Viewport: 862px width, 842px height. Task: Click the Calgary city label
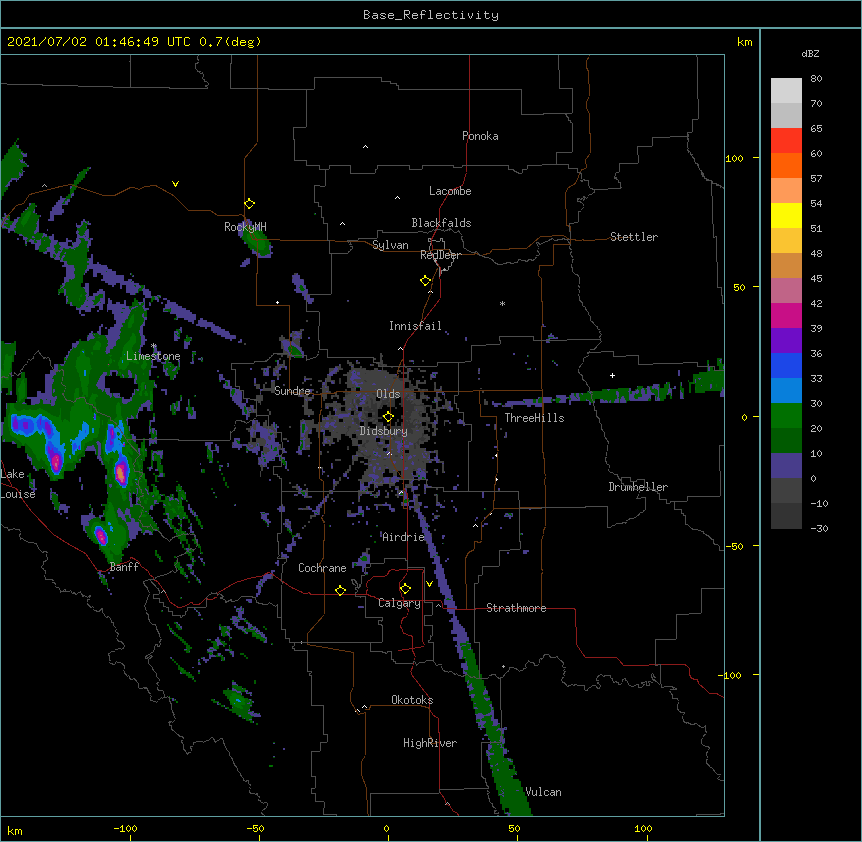click(399, 603)
